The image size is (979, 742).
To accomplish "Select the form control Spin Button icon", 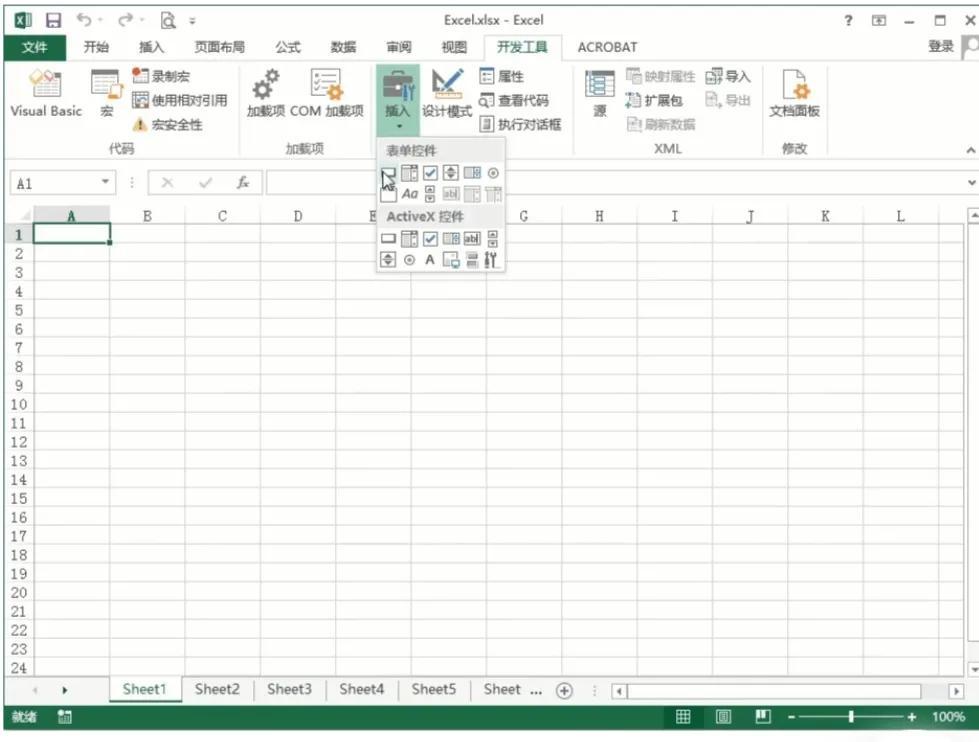I will (451, 172).
